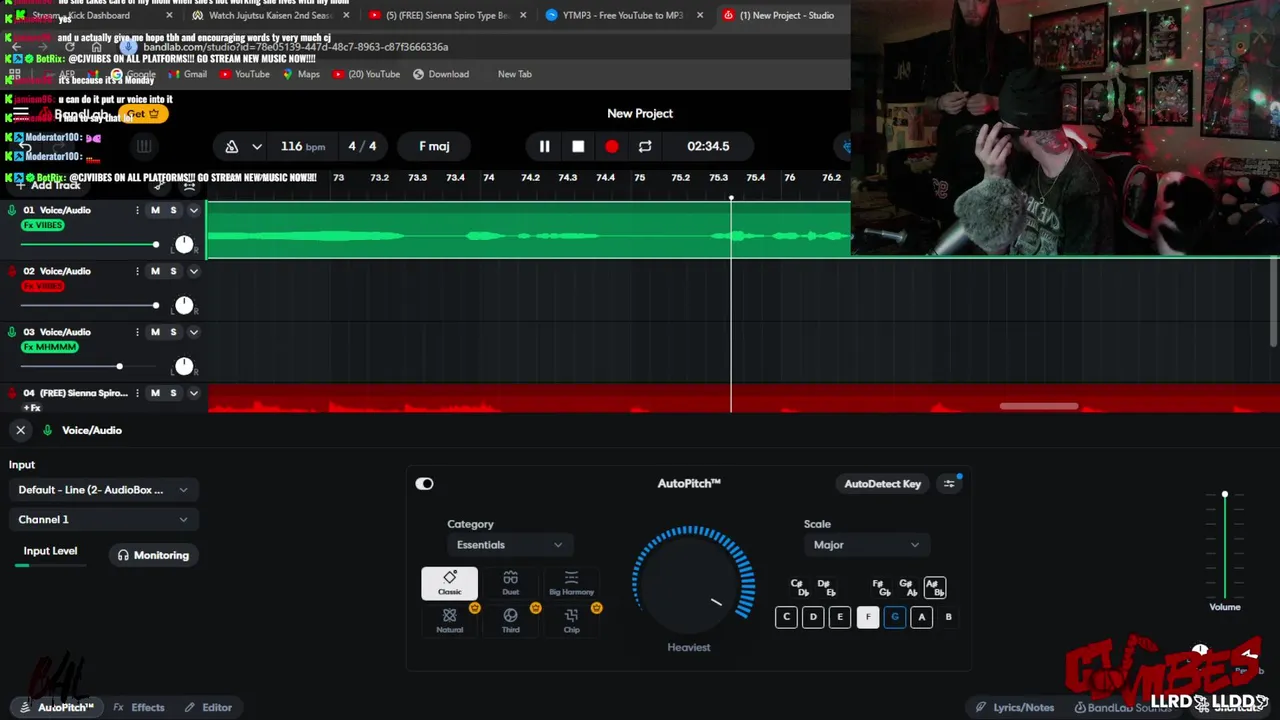Select the Duet AutoPitch preset
Screen dimensions: 1280x720
[510, 583]
